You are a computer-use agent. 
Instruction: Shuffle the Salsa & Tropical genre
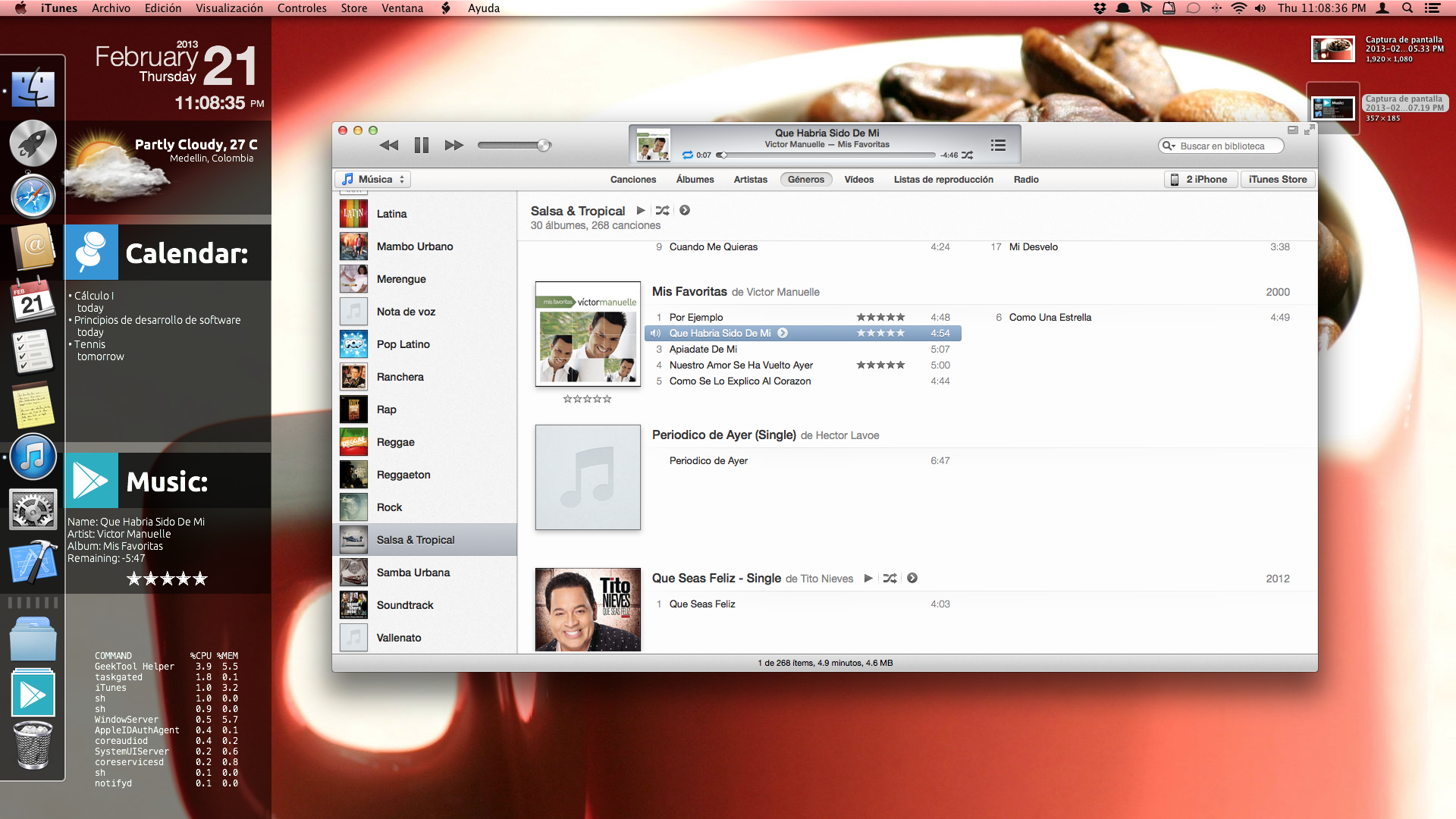(x=662, y=210)
